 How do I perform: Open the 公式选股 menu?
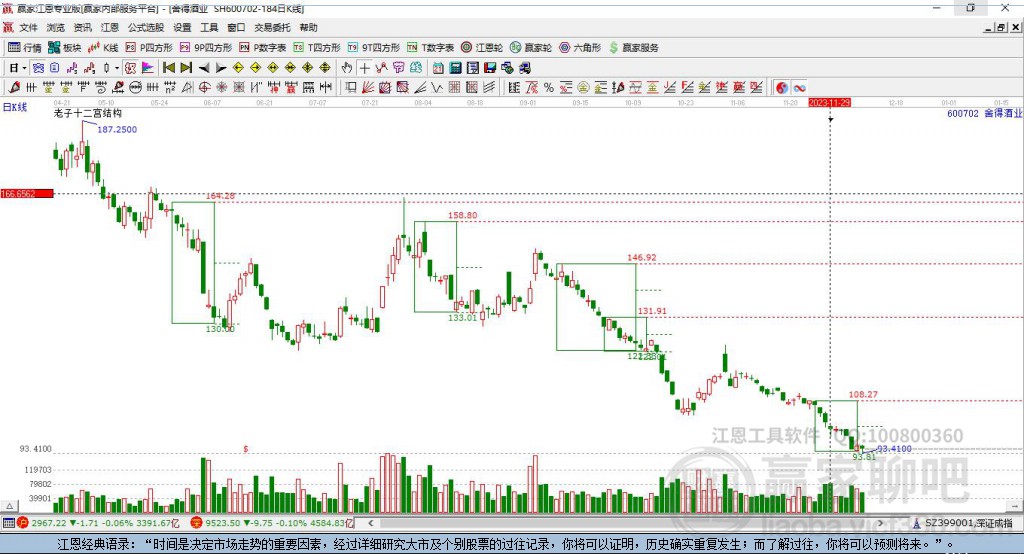click(x=146, y=27)
